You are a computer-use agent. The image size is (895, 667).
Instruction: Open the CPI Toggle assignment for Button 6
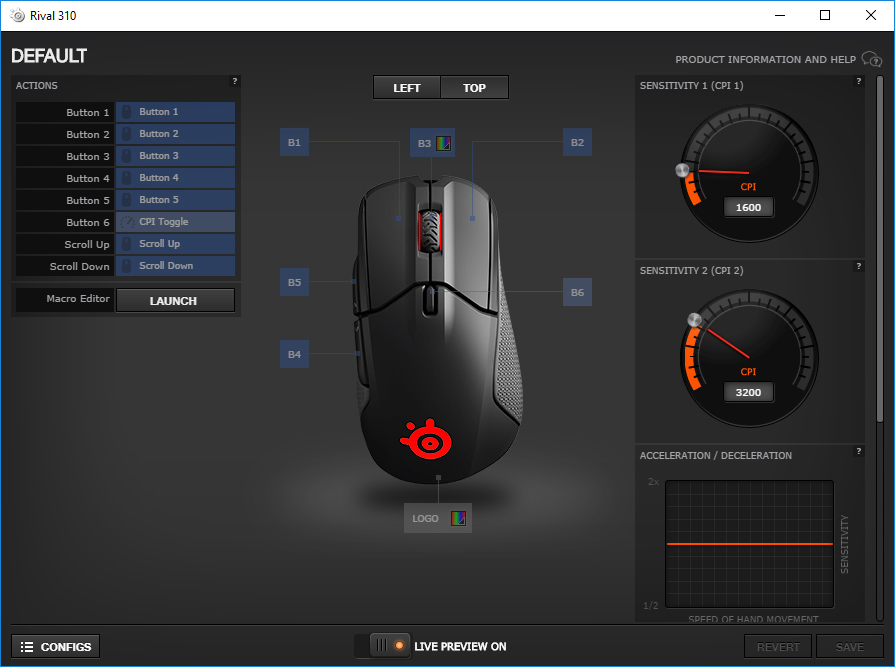pyautogui.click(x=175, y=222)
